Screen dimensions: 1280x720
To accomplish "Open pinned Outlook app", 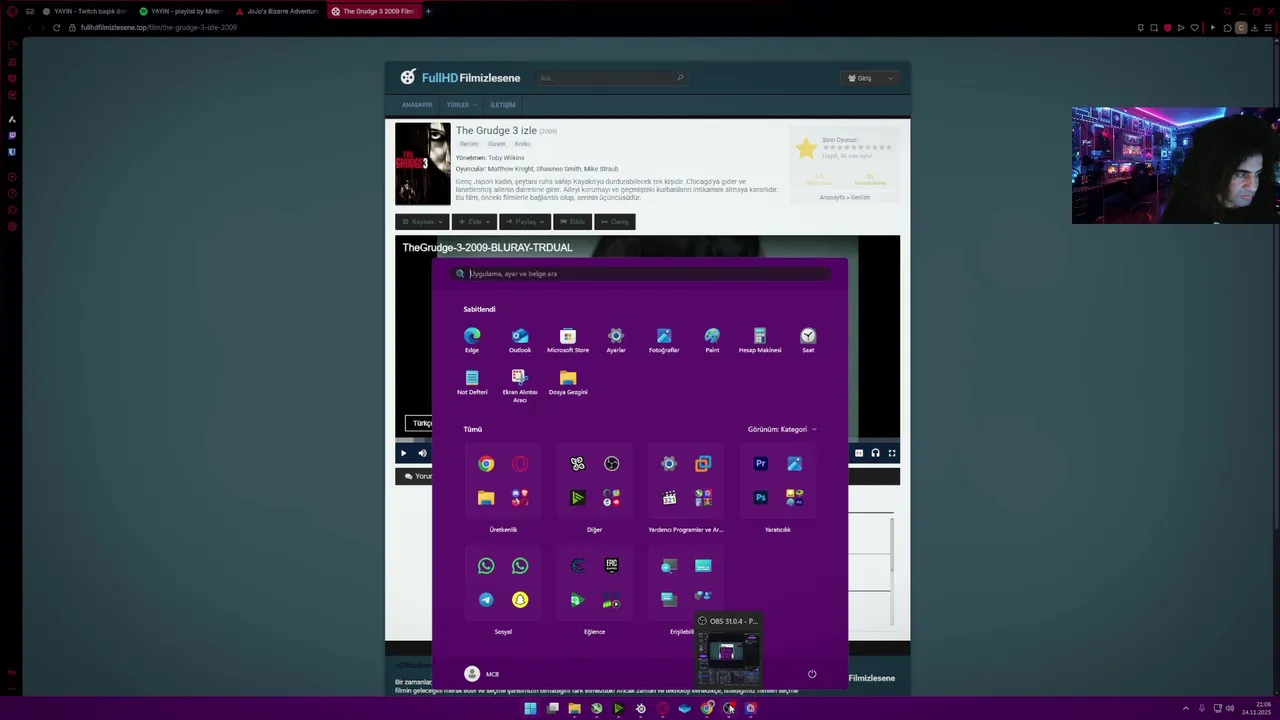I will click(520, 340).
